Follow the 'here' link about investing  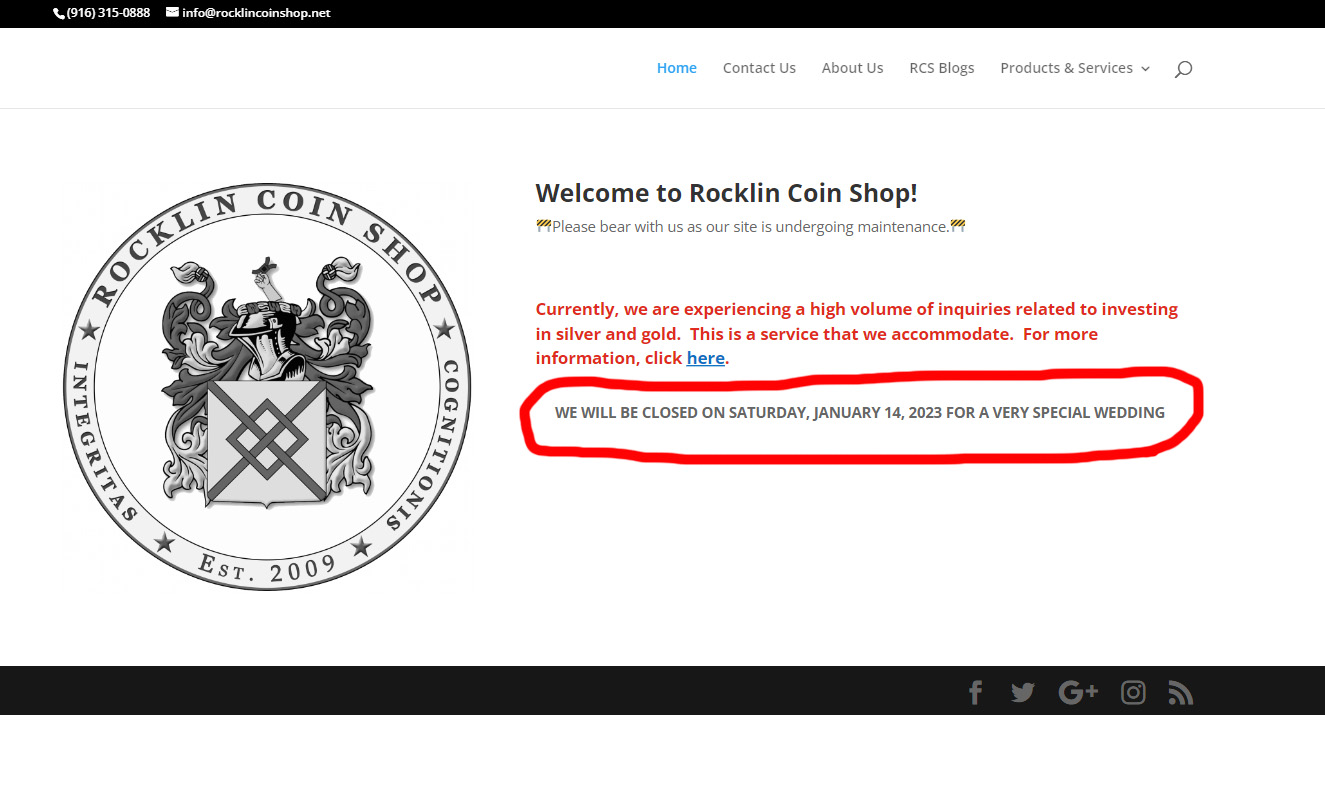coord(705,358)
